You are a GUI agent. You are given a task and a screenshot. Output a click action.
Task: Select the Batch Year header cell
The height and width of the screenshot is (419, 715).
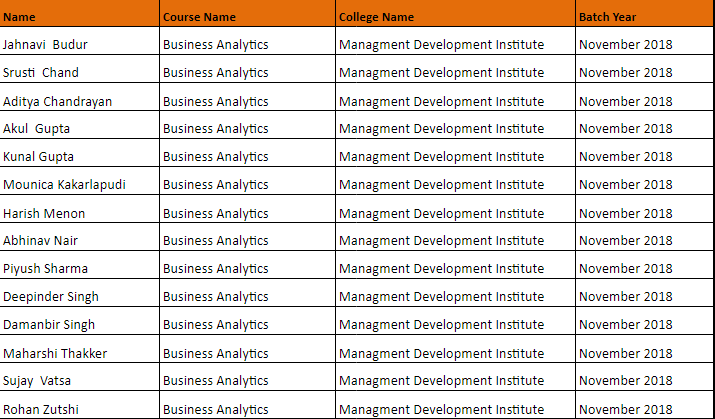point(607,17)
